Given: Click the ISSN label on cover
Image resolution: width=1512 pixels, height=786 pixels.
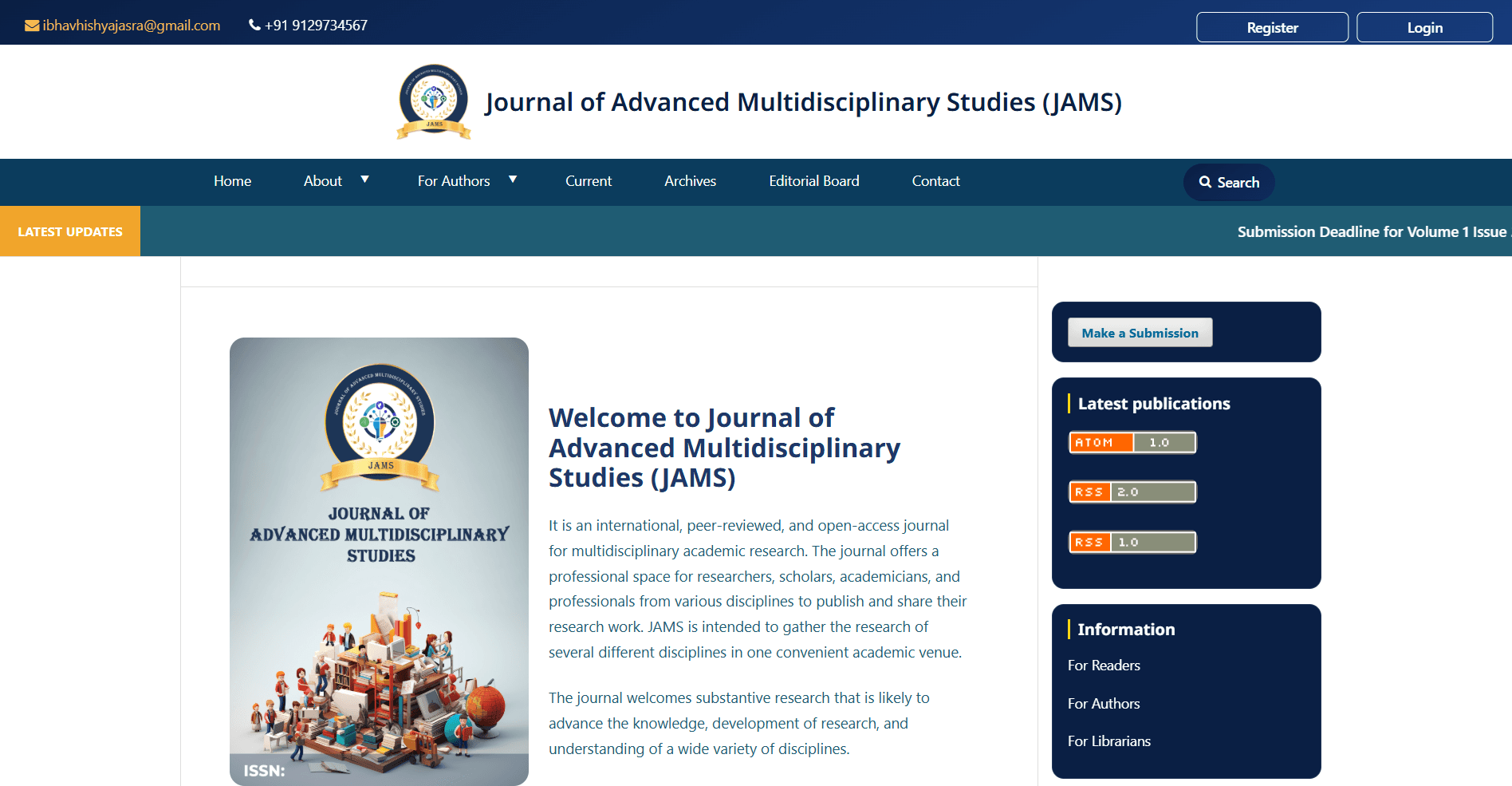Looking at the screenshot, I should pyautogui.click(x=264, y=771).
